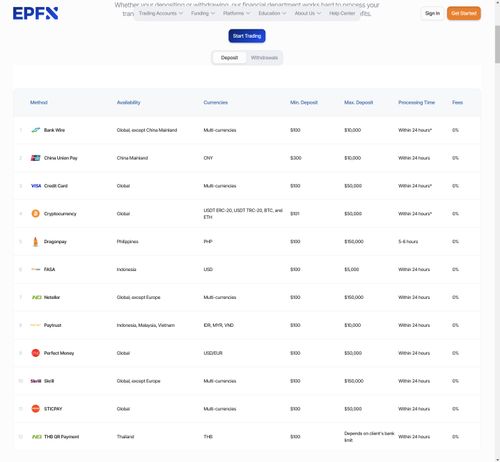Click the Start Trading button

pos(247,36)
